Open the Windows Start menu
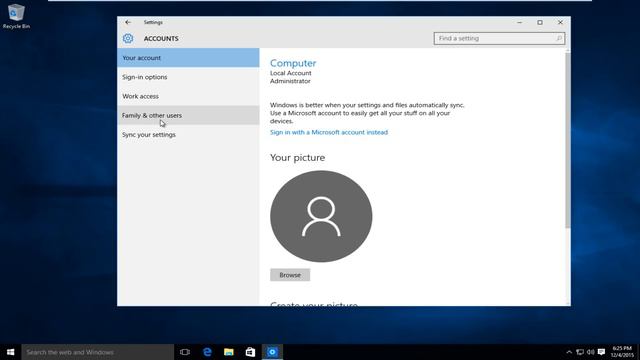 pyautogui.click(x=11, y=352)
